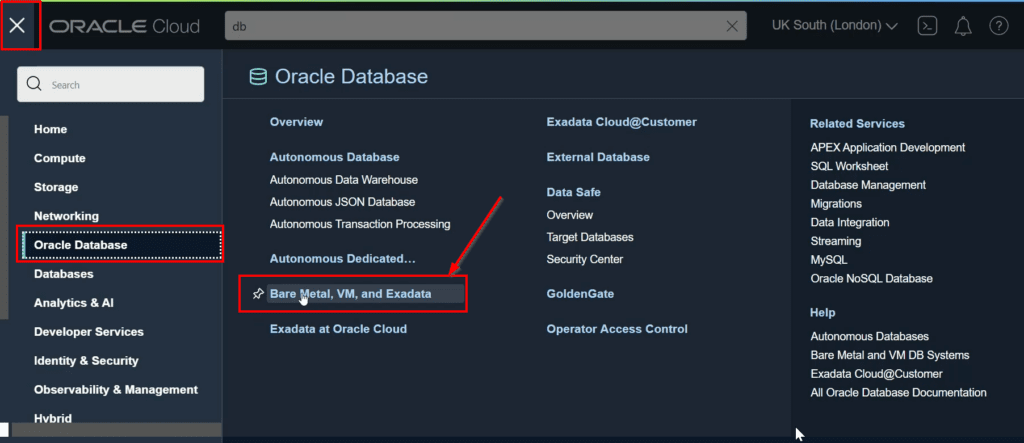Select Databases in the navigation menu

pos(63,274)
